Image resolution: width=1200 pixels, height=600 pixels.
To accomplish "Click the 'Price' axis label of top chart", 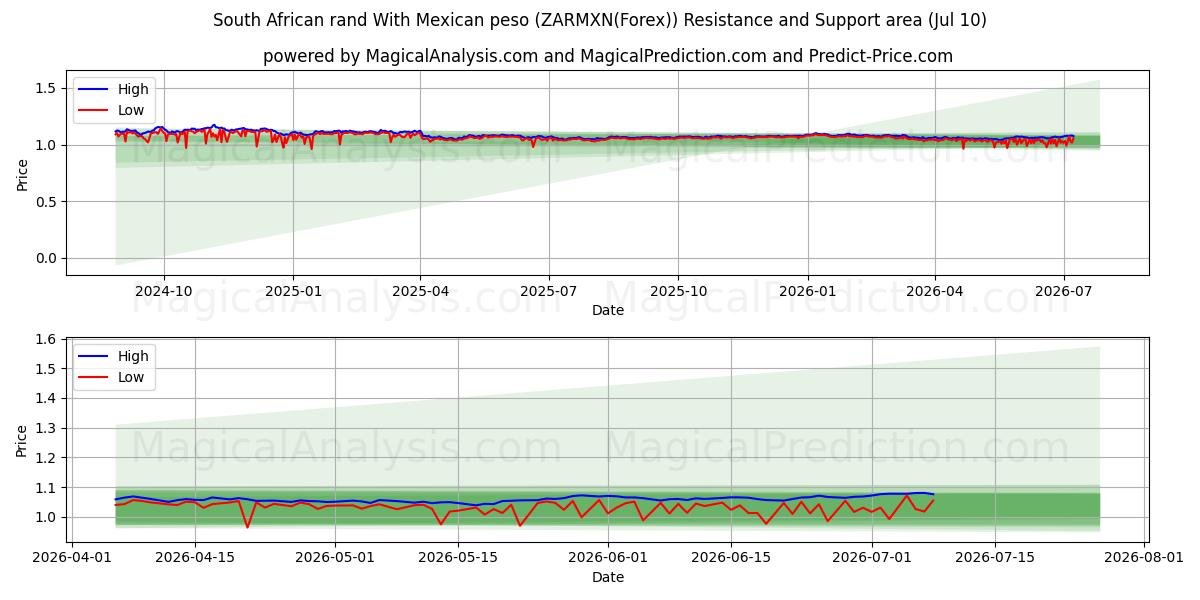I will [x=22, y=174].
